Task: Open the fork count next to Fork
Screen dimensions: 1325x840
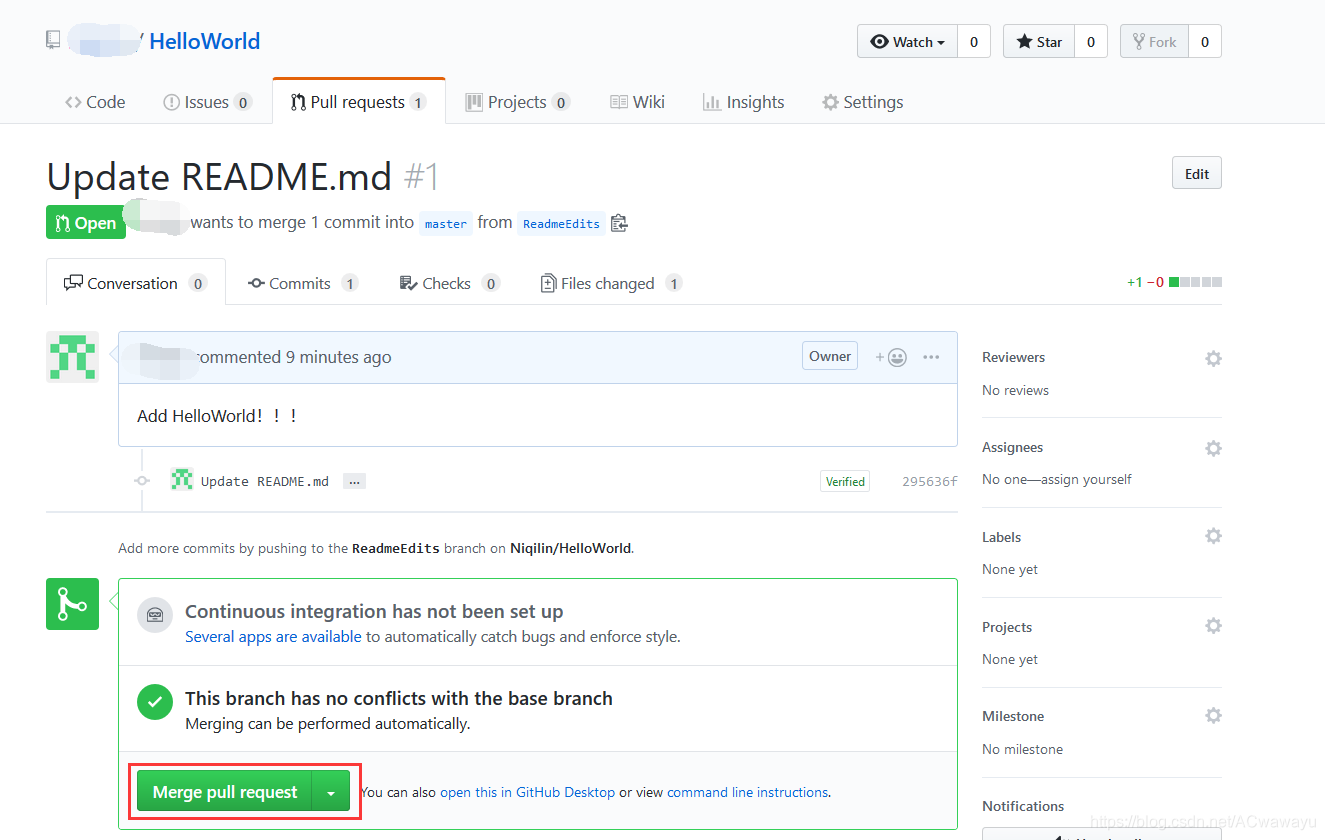Action: coord(1204,41)
